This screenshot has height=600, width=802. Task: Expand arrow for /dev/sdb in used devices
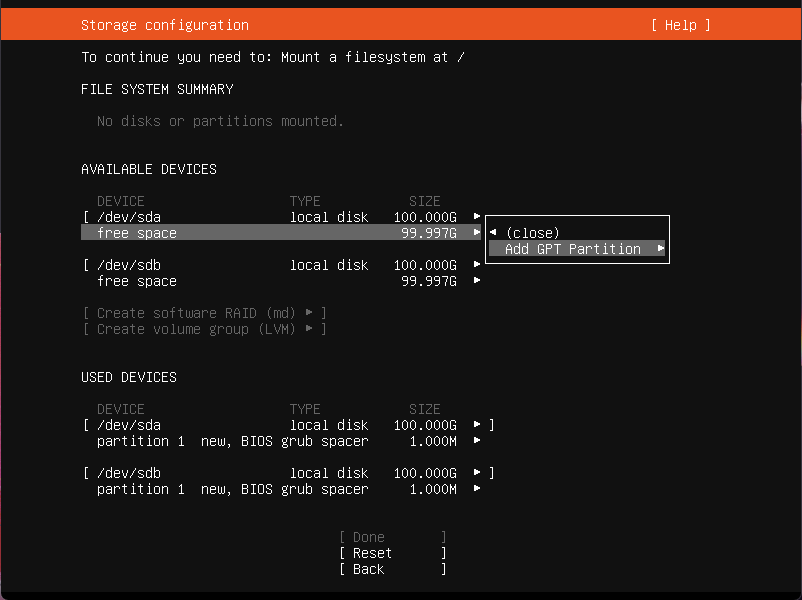click(x=477, y=473)
